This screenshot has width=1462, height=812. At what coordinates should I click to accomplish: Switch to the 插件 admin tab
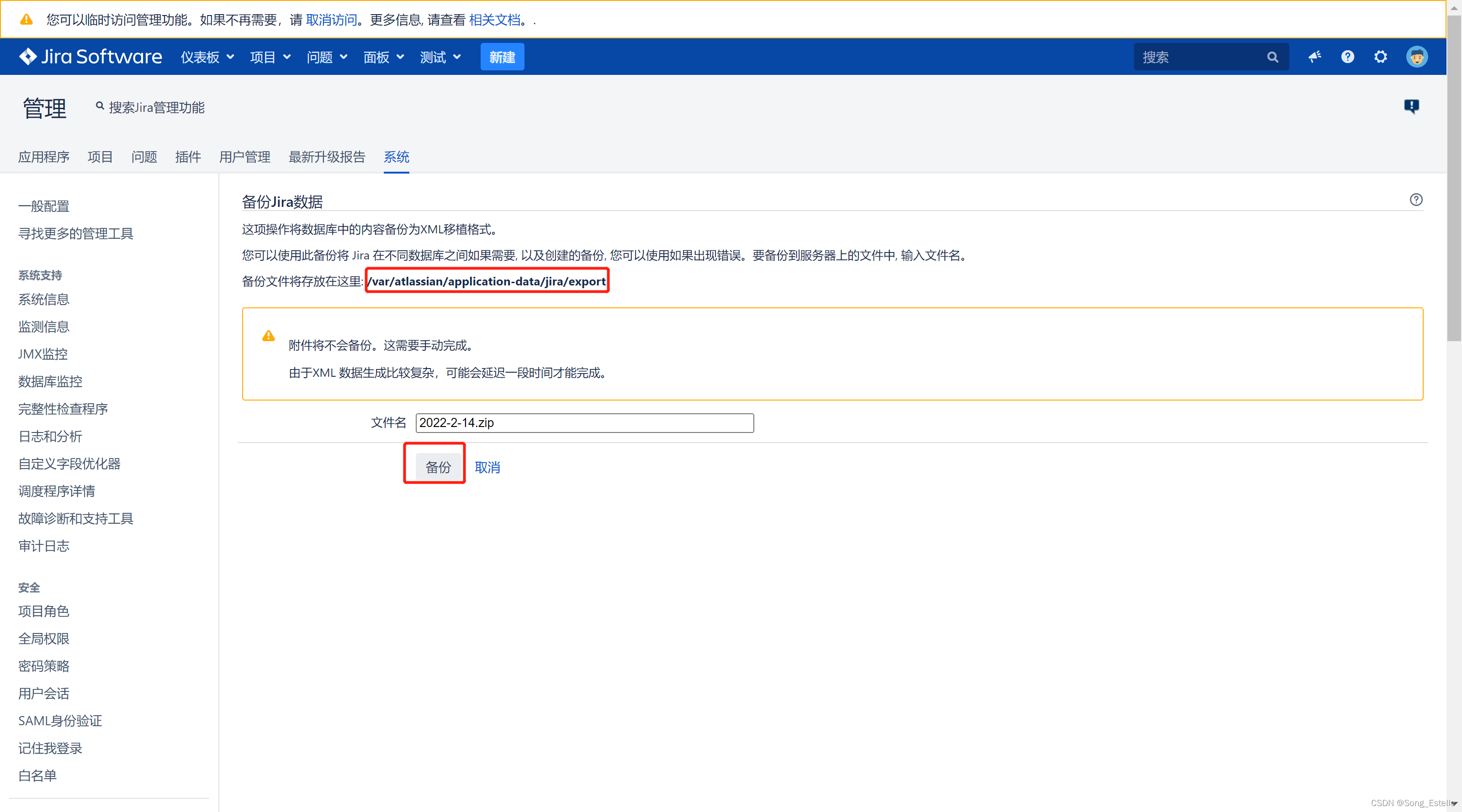coord(188,157)
